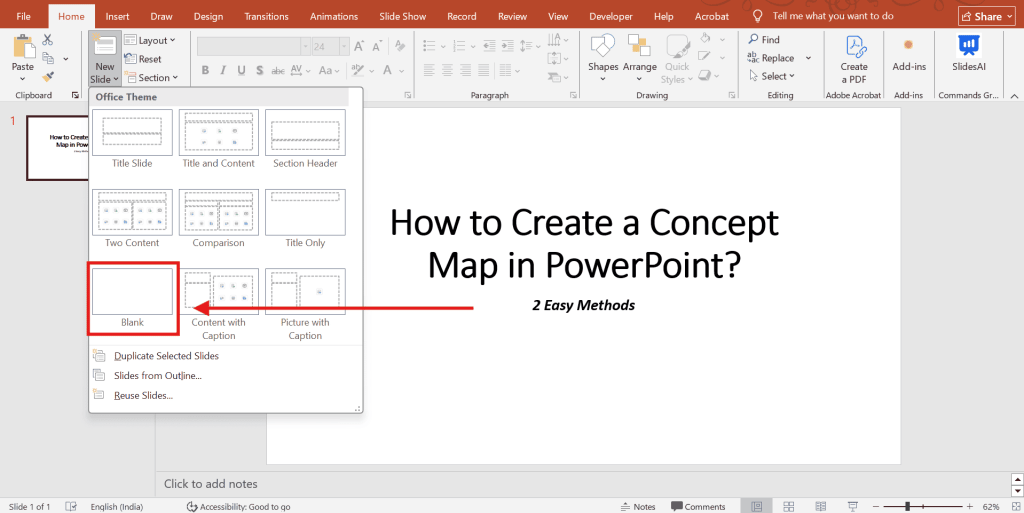Image resolution: width=1024 pixels, height=513 pixels.
Task: Toggle Strikethrough formatting
Action: (278, 70)
